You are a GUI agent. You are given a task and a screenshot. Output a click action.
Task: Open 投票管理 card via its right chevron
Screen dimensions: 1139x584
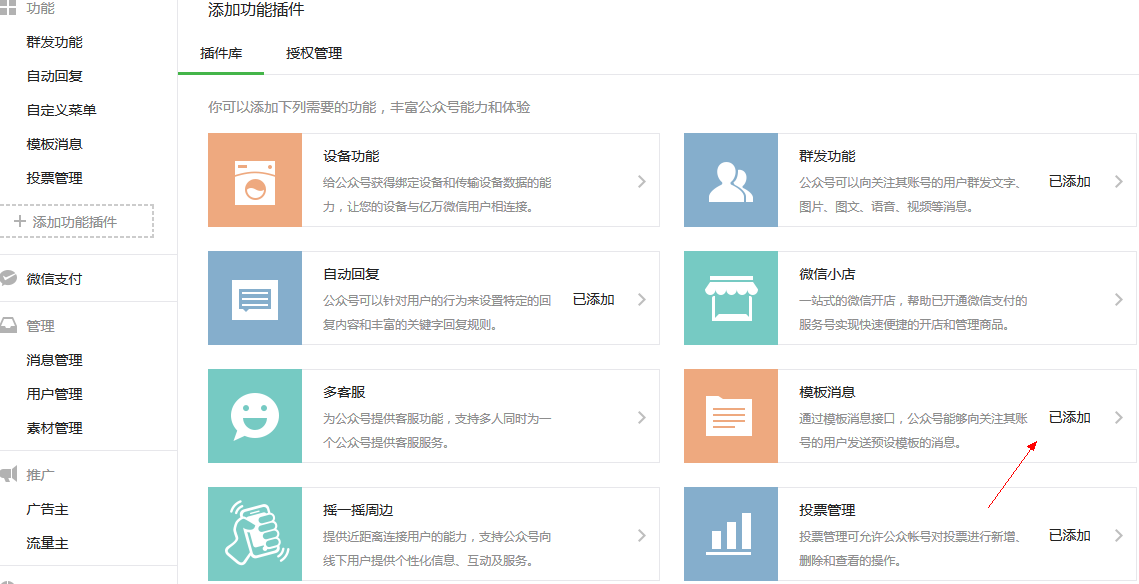1119,535
